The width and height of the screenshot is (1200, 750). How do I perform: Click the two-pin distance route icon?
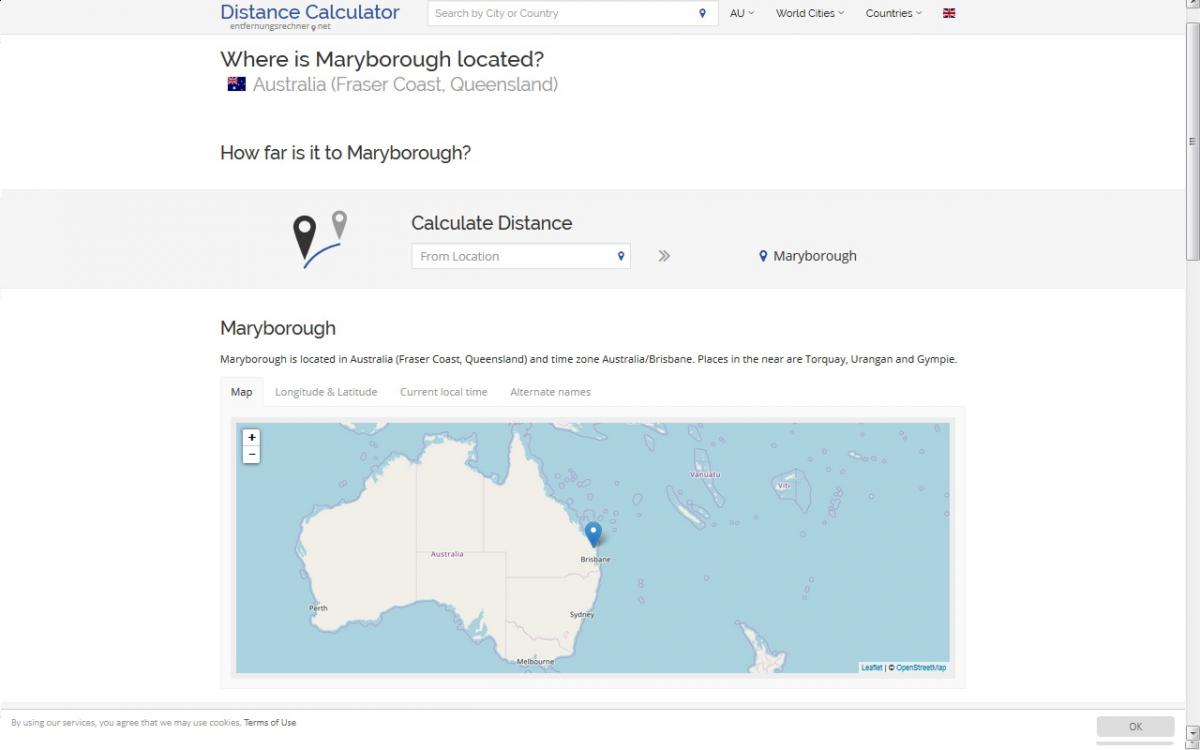pyautogui.click(x=319, y=239)
